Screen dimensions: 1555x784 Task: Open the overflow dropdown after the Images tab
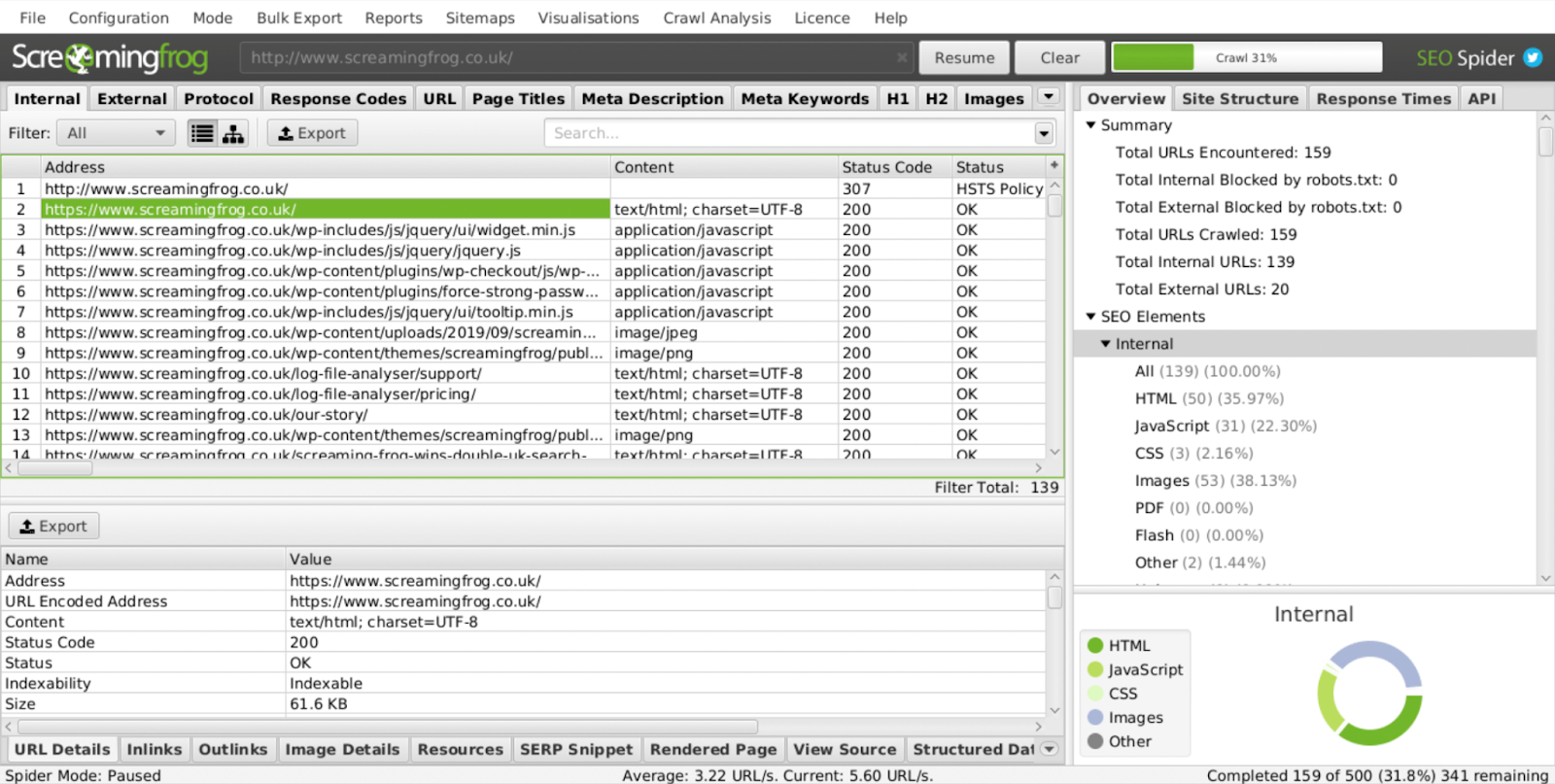tap(1049, 97)
